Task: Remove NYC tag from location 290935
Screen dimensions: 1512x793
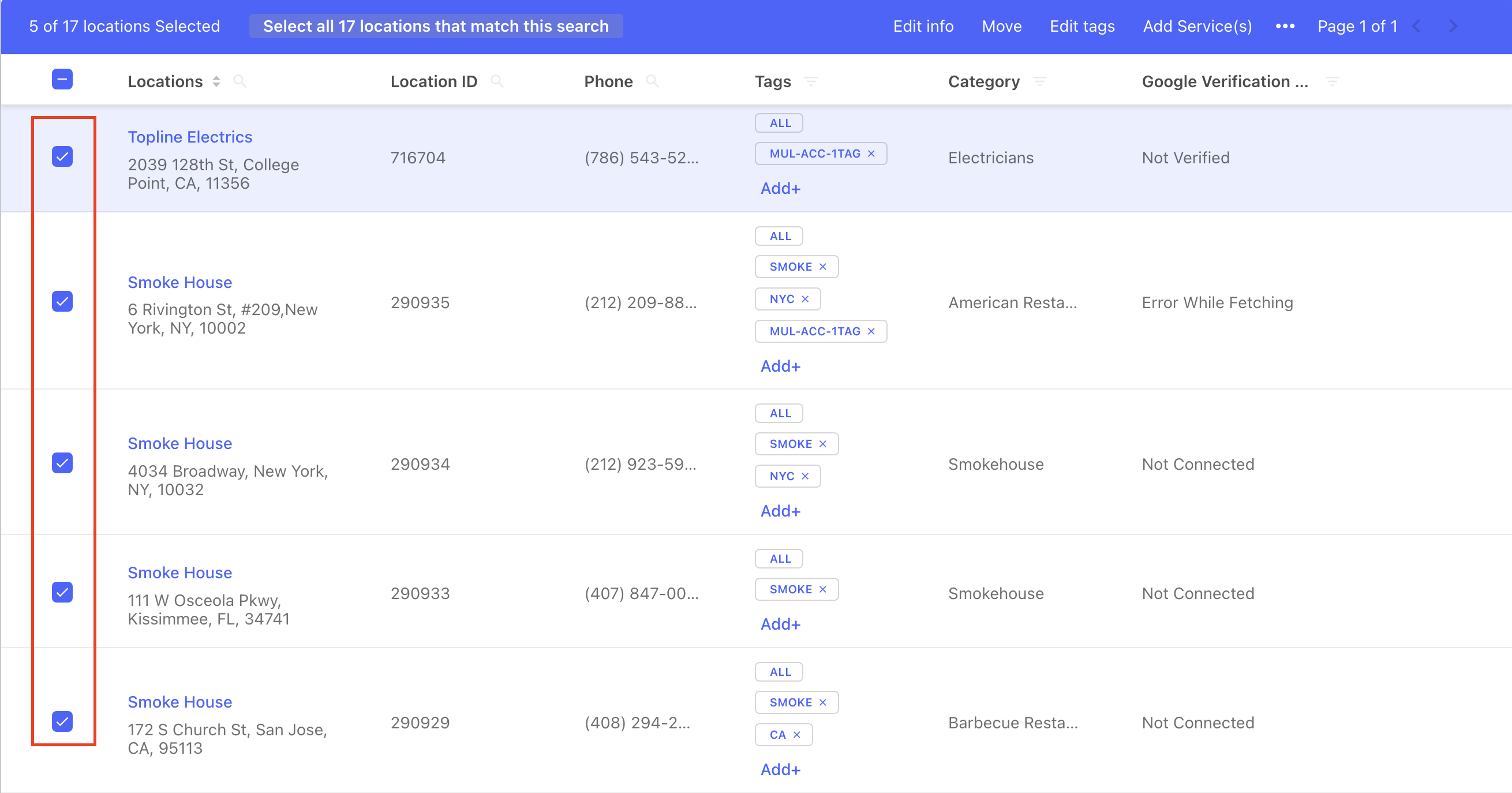Action: pyautogui.click(x=804, y=300)
